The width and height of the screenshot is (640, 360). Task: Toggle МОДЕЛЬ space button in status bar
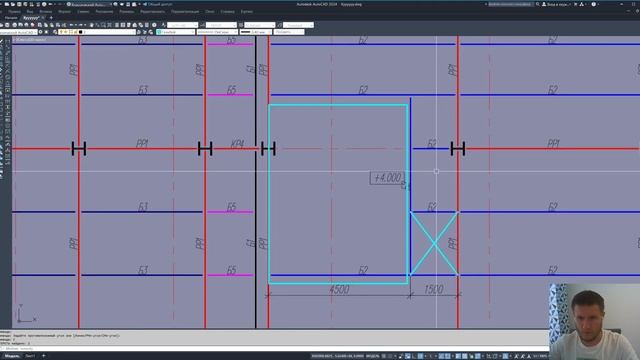point(373,356)
